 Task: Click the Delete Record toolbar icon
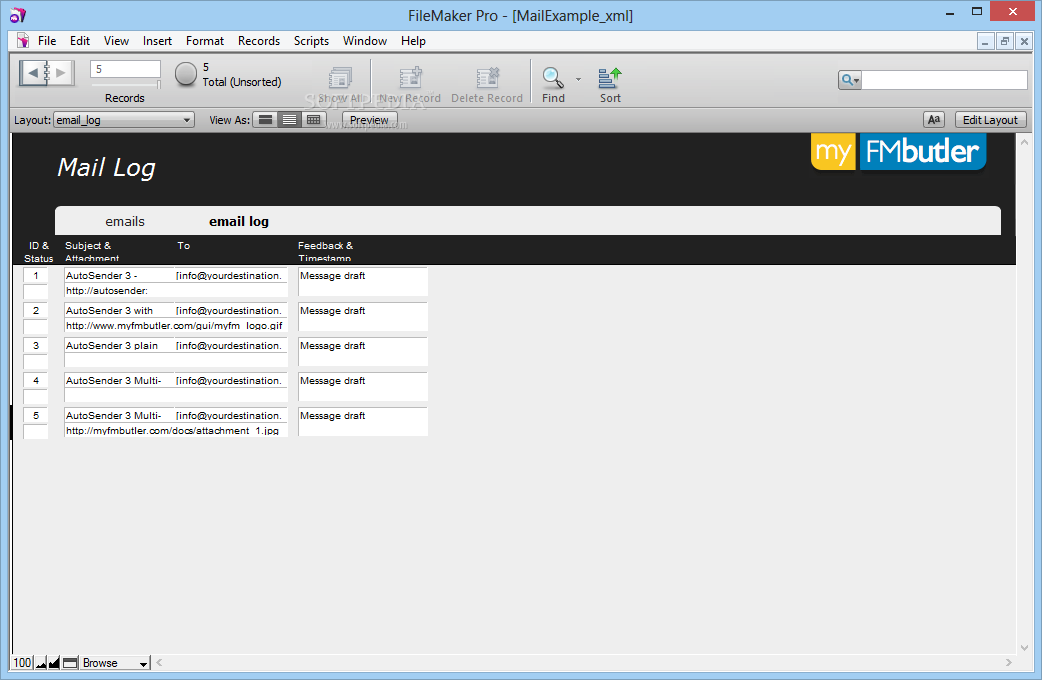pyautogui.click(x=487, y=78)
